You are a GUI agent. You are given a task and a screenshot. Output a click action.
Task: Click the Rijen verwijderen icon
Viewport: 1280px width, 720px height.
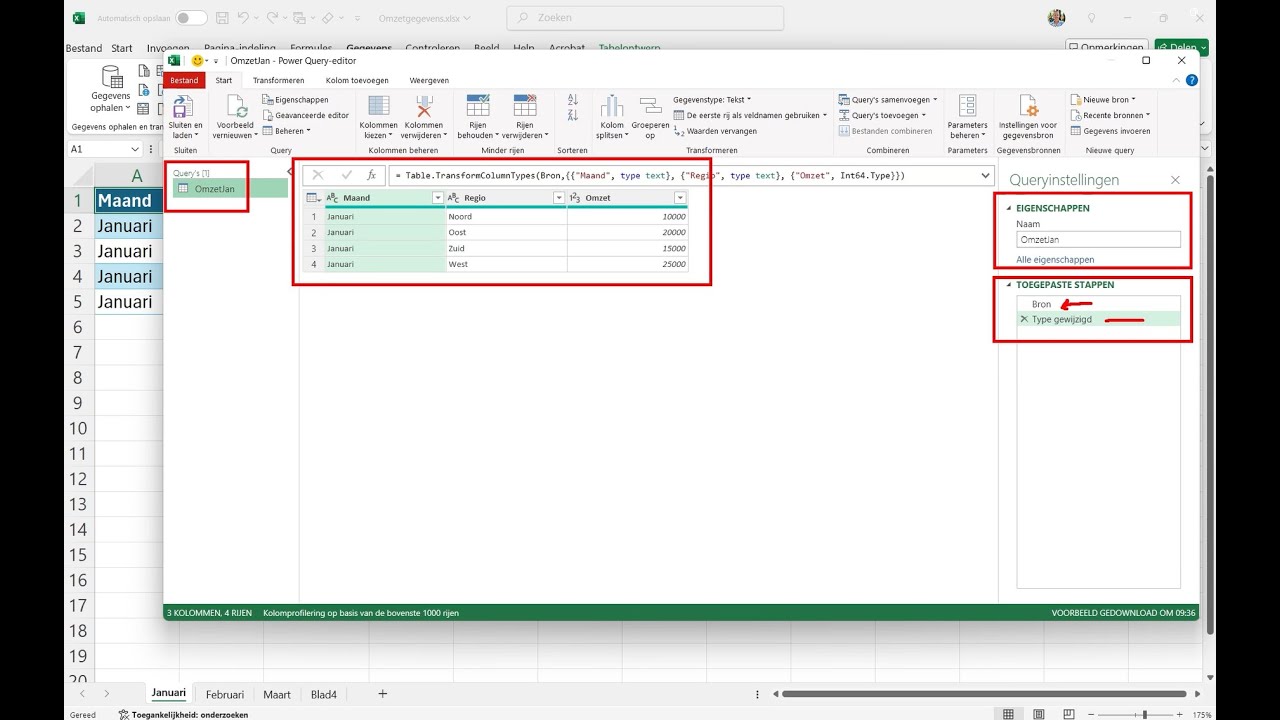525,106
